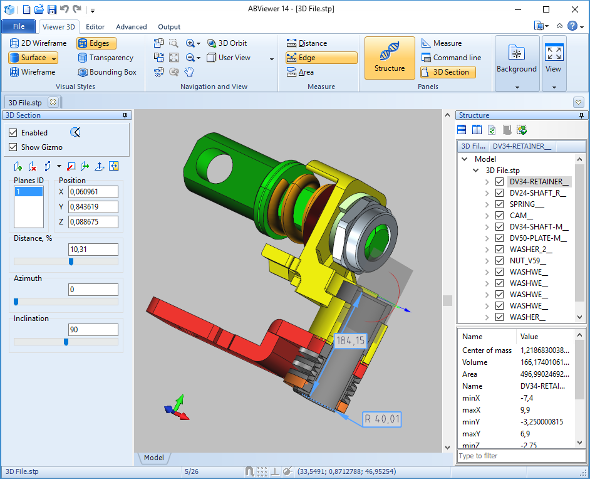Click the Save icon in quick access toolbar
This screenshot has height=479, width=590.
click(x=52, y=9)
